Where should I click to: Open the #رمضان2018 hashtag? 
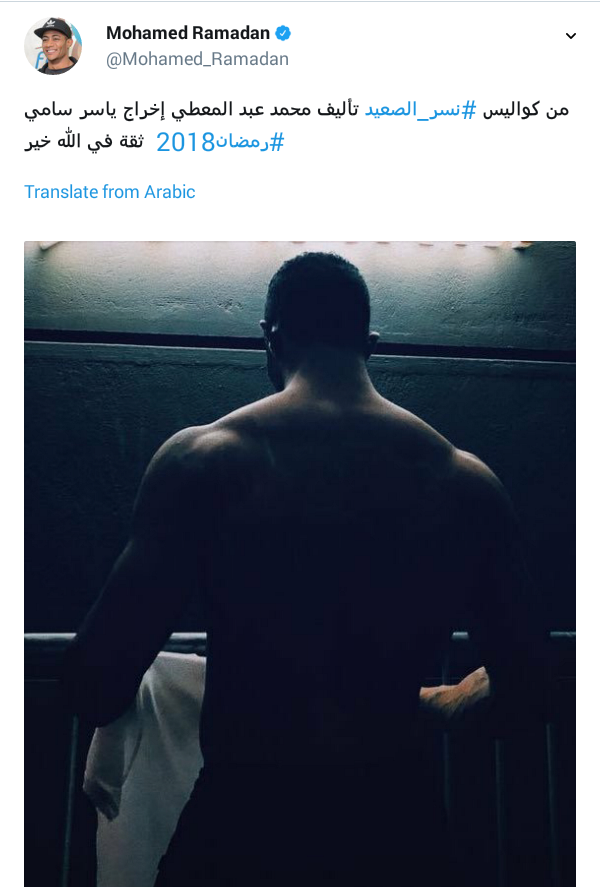pyautogui.click(x=220, y=142)
